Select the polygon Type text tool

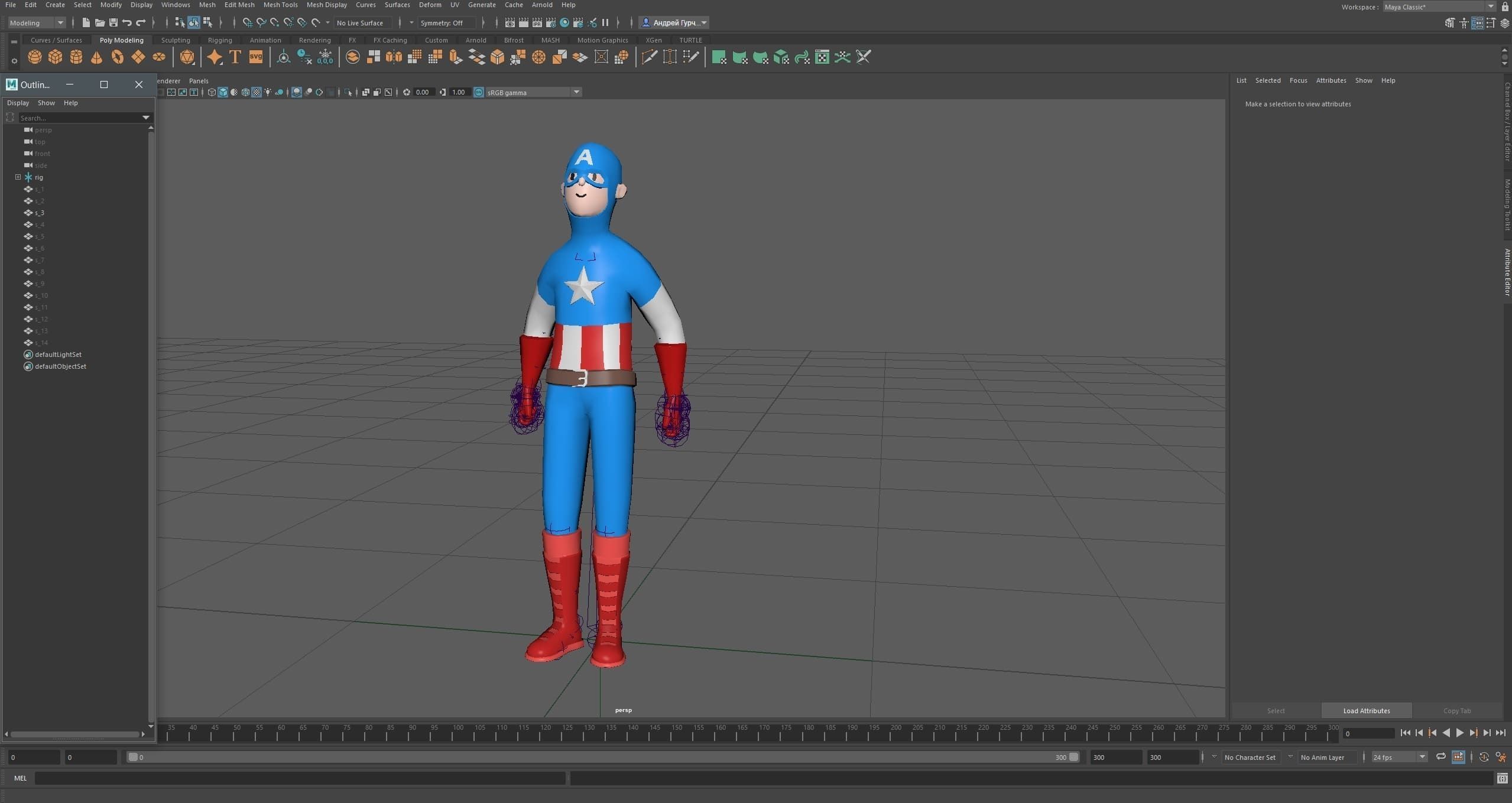pyautogui.click(x=235, y=57)
